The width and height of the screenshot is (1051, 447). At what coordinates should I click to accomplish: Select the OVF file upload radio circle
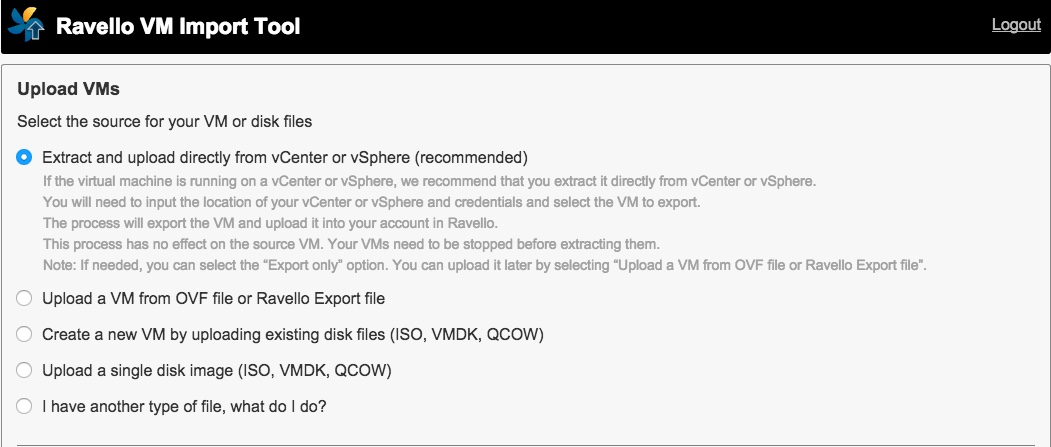point(24,298)
